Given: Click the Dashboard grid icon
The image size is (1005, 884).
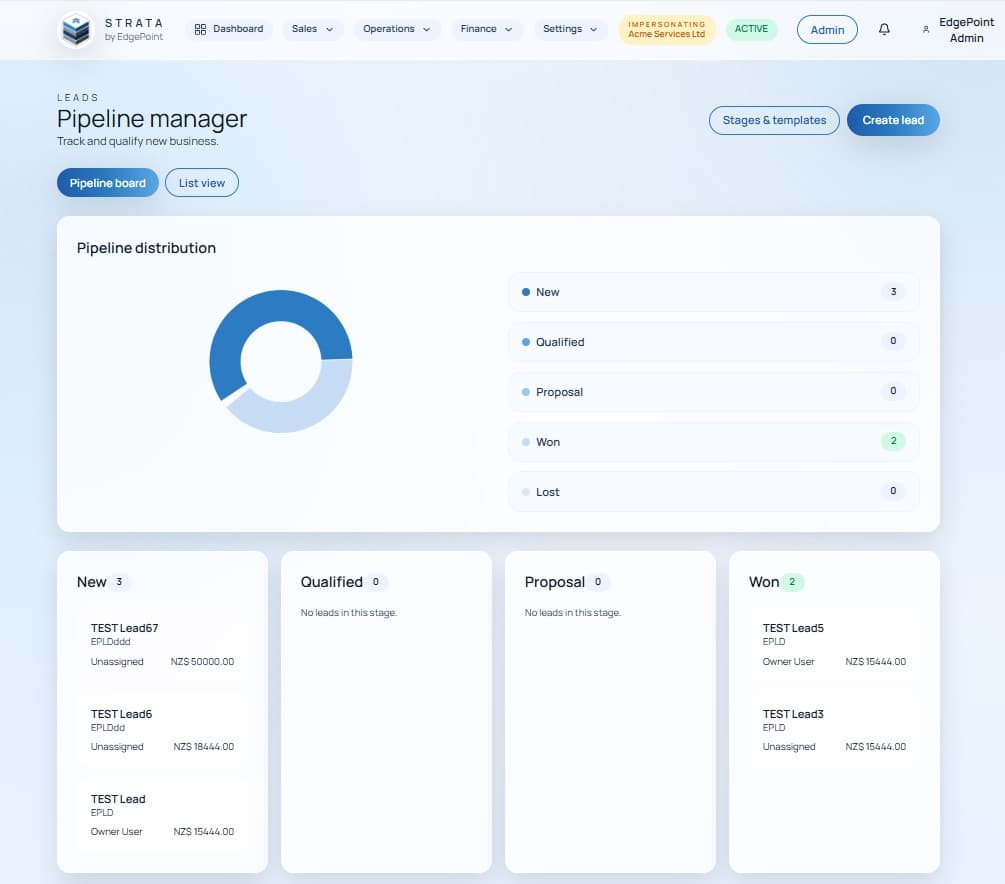Looking at the screenshot, I should point(200,29).
